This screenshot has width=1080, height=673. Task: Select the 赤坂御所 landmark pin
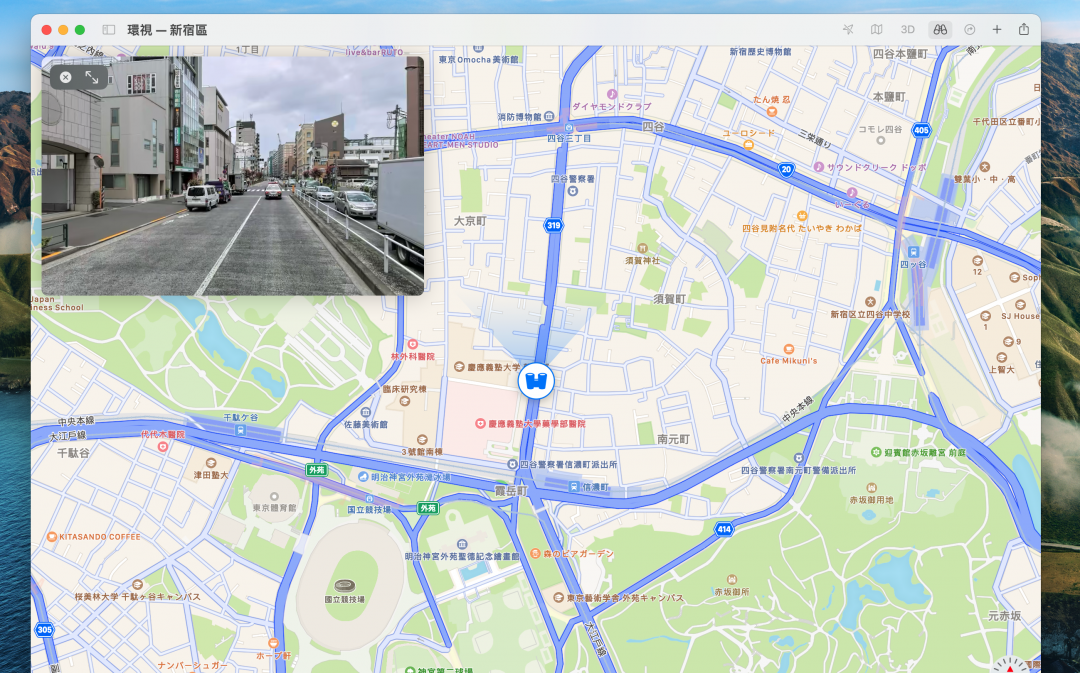pyautogui.click(x=731, y=579)
